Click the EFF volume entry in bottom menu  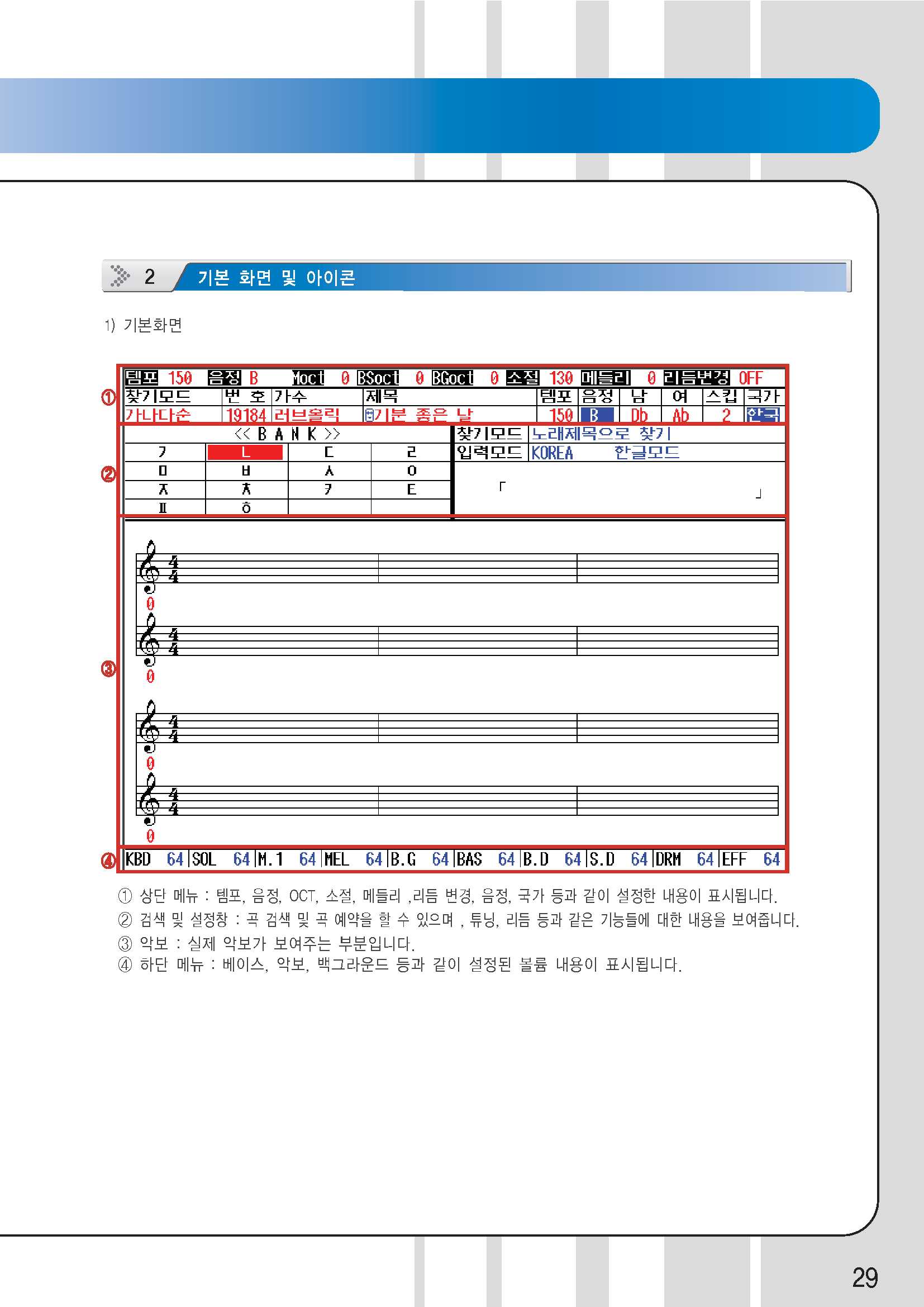point(751,859)
